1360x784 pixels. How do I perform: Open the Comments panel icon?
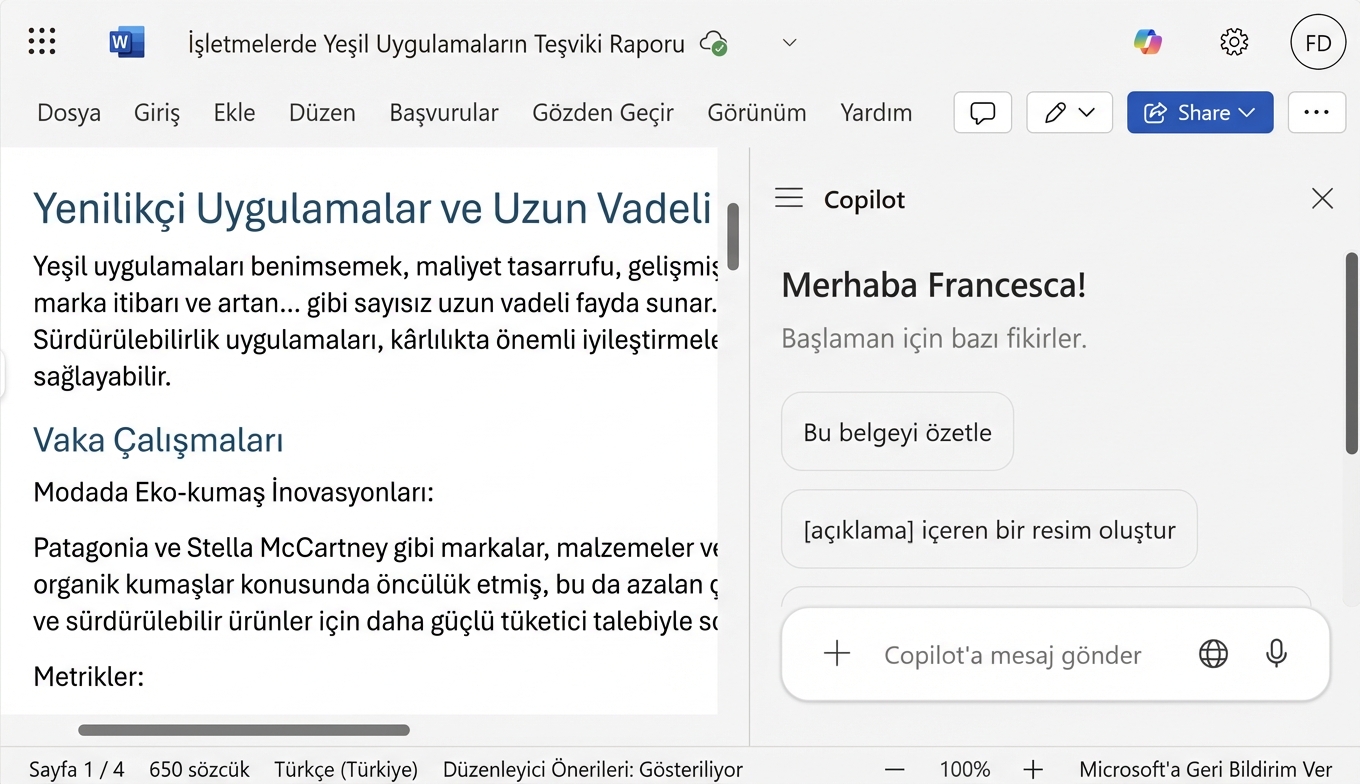[982, 112]
